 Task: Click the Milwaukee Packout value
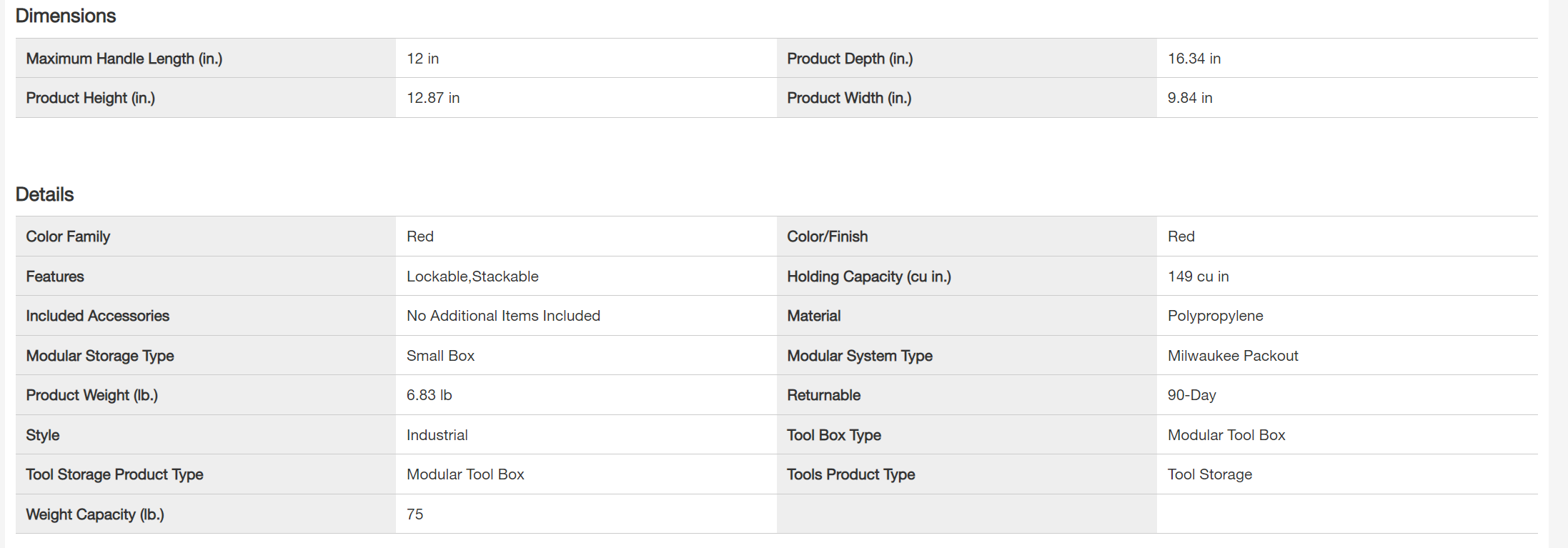(1233, 356)
